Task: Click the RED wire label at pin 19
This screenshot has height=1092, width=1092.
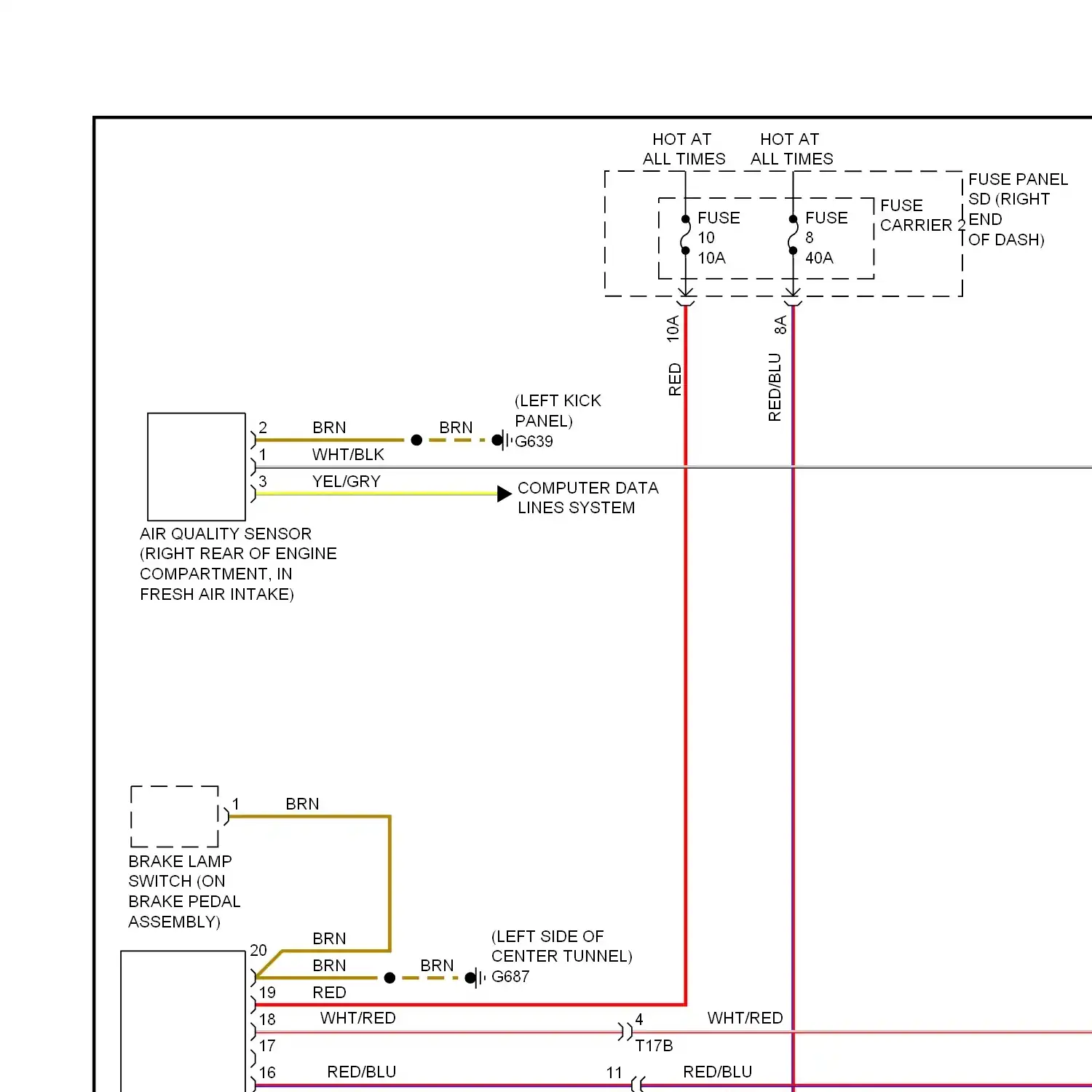Action: coord(329,992)
